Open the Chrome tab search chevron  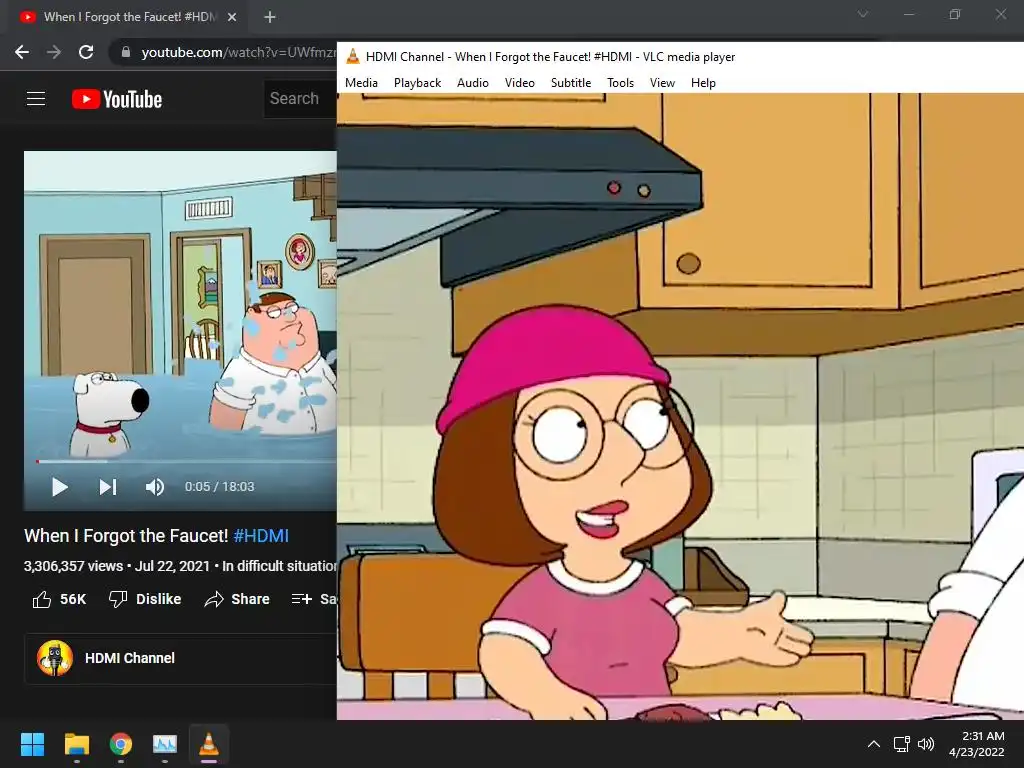(x=863, y=14)
